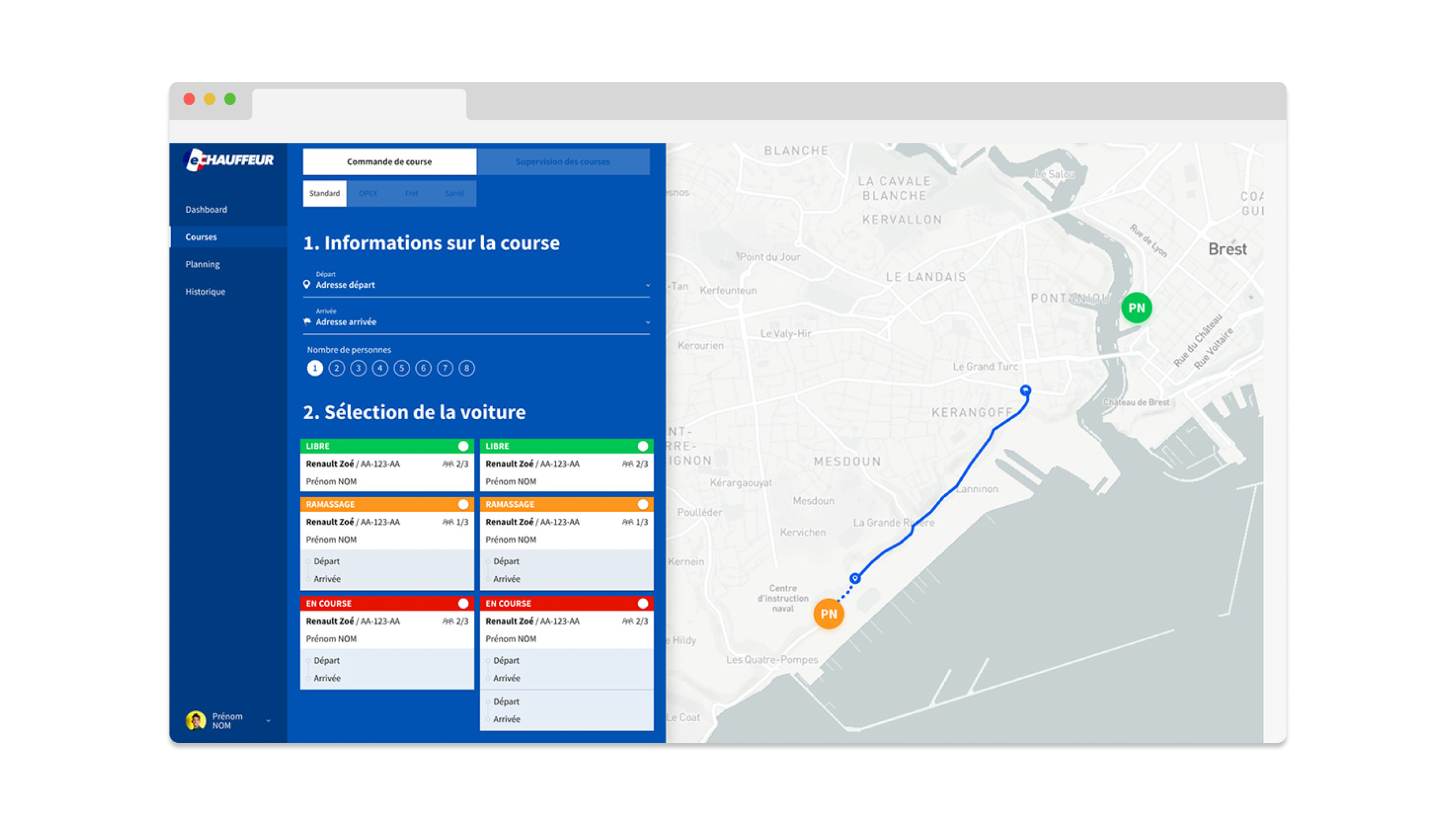Viewport: 1456px width, 819px height.
Task: Open Historique in the sidebar
Action: (x=205, y=291)
